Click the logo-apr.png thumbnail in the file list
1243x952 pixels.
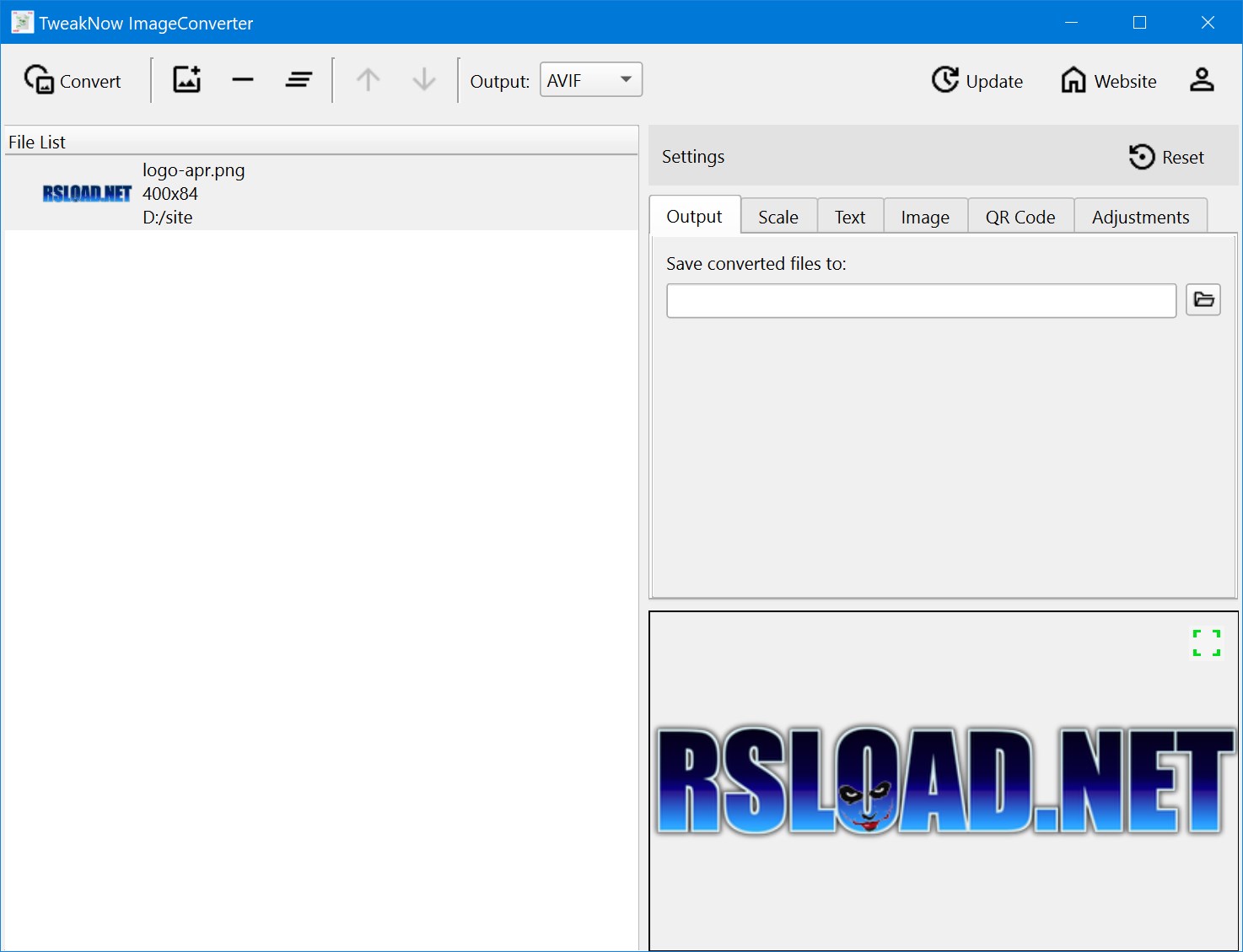87,194
